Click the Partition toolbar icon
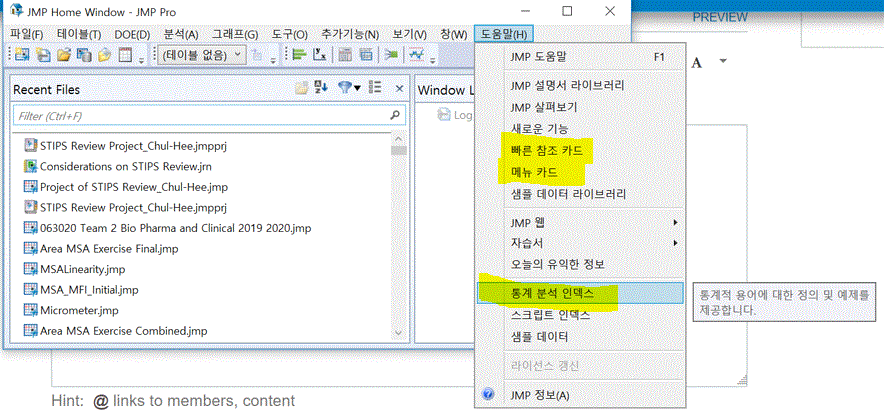Image resolution: width=884 pixels, height=412 pixels. [x=392, y=55]
